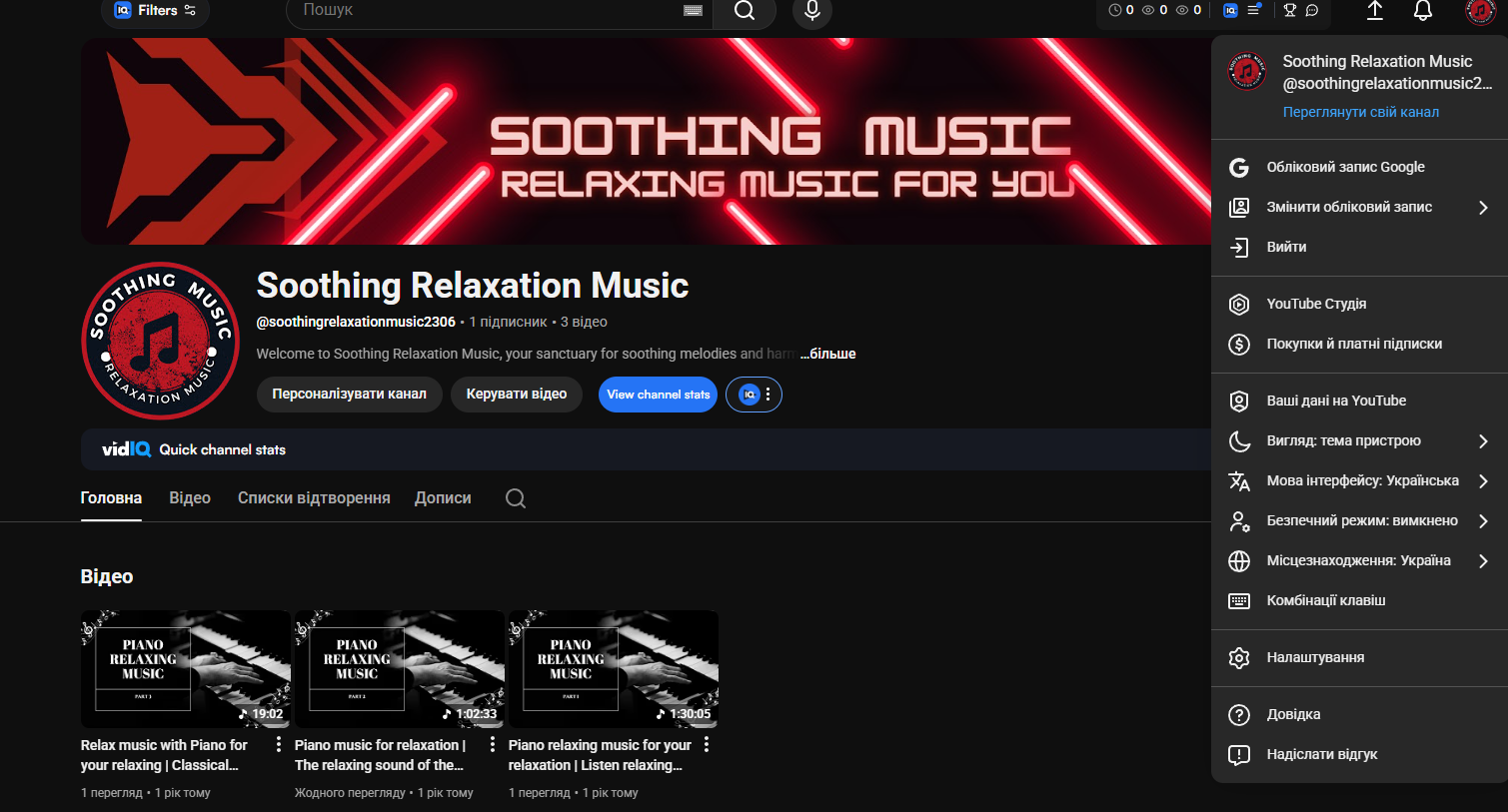Open YouTube Студія from the menu

click(1316, 304)
